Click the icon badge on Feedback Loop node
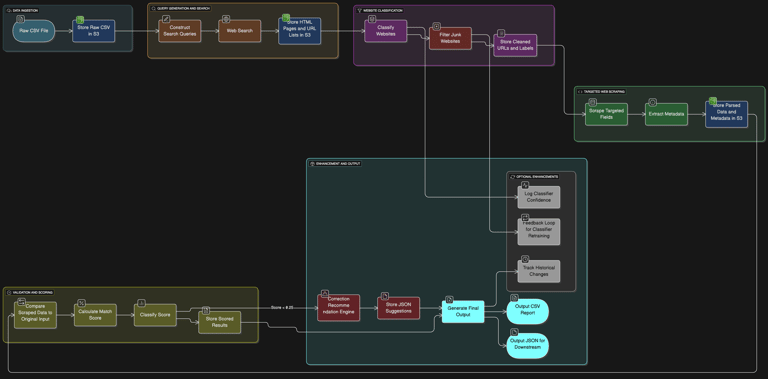 point(525,218)
